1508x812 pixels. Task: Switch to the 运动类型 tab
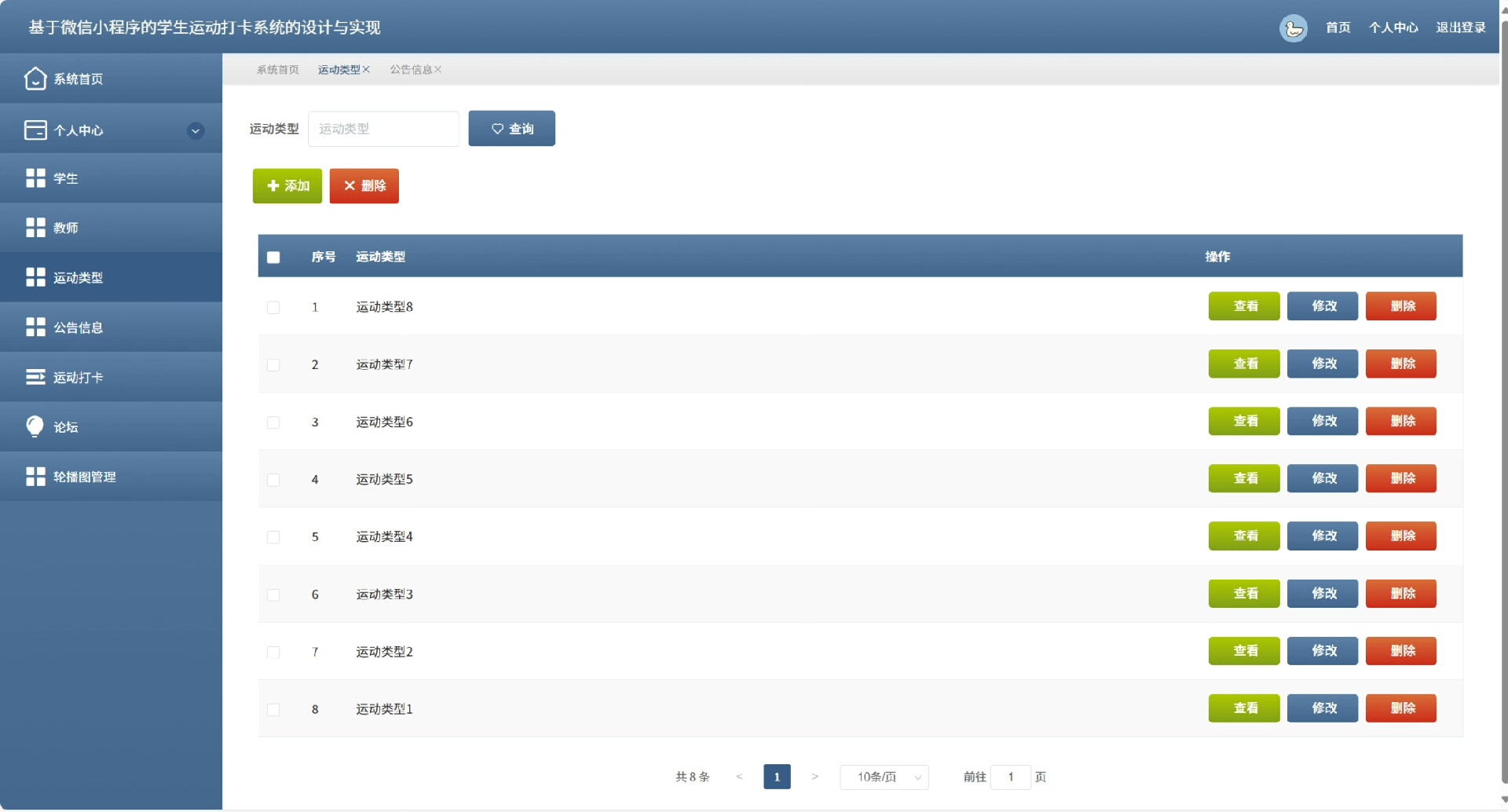click(339, 70)
